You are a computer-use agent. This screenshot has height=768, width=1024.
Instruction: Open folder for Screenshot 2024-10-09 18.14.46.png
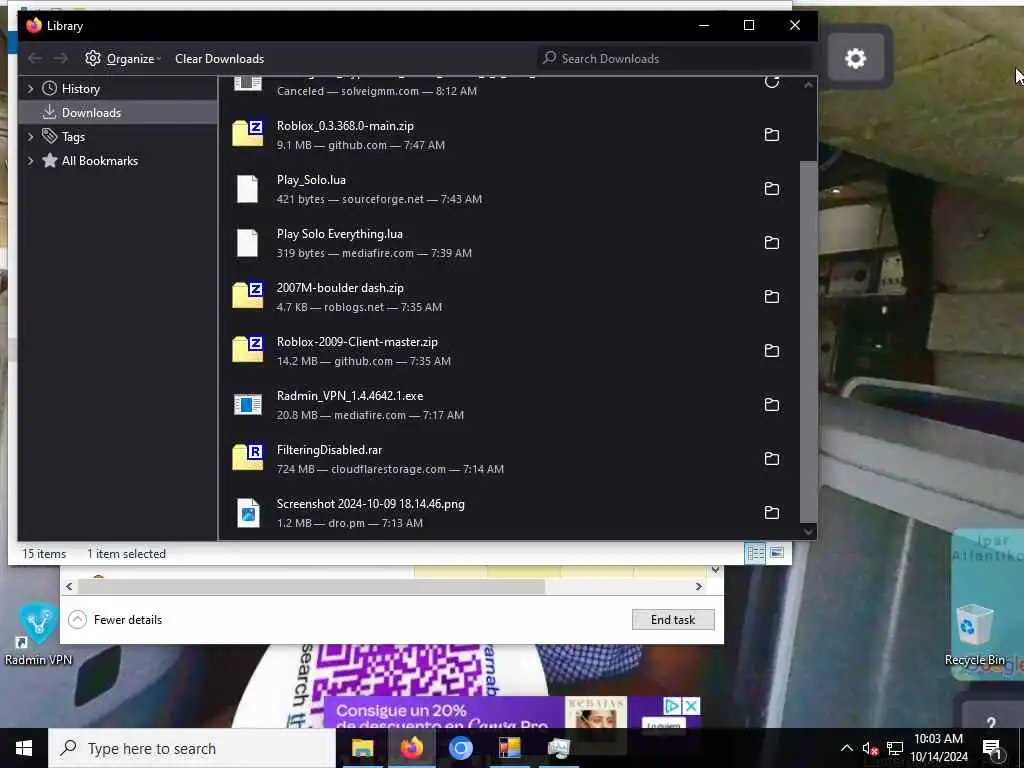click(x=771, y=513)
